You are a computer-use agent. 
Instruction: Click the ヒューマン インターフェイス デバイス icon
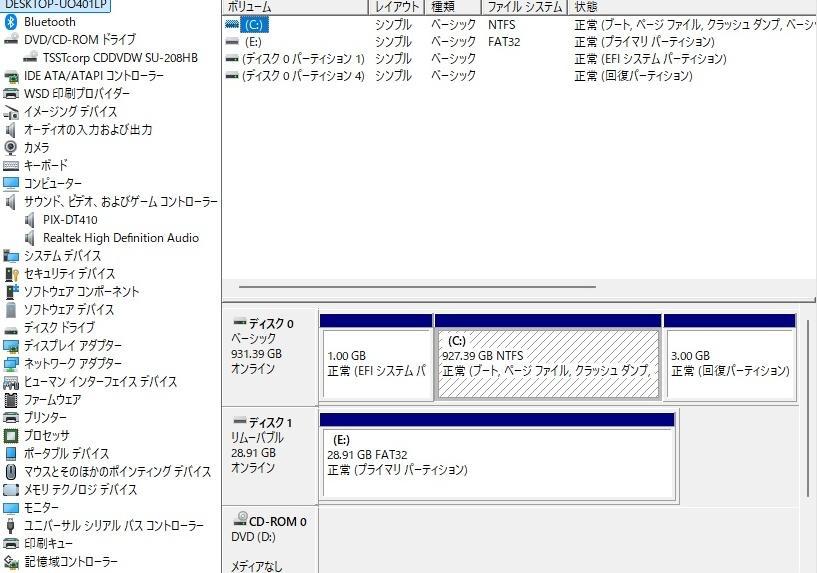click(10, 382)
